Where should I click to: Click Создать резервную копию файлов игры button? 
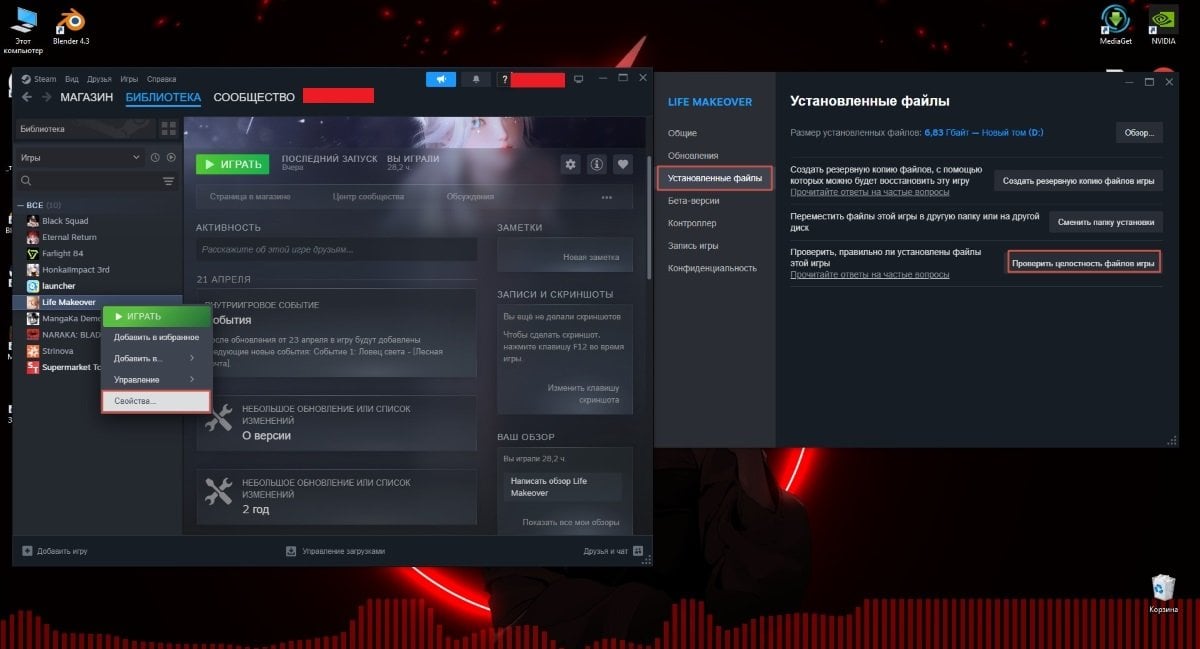point(1080,181)
